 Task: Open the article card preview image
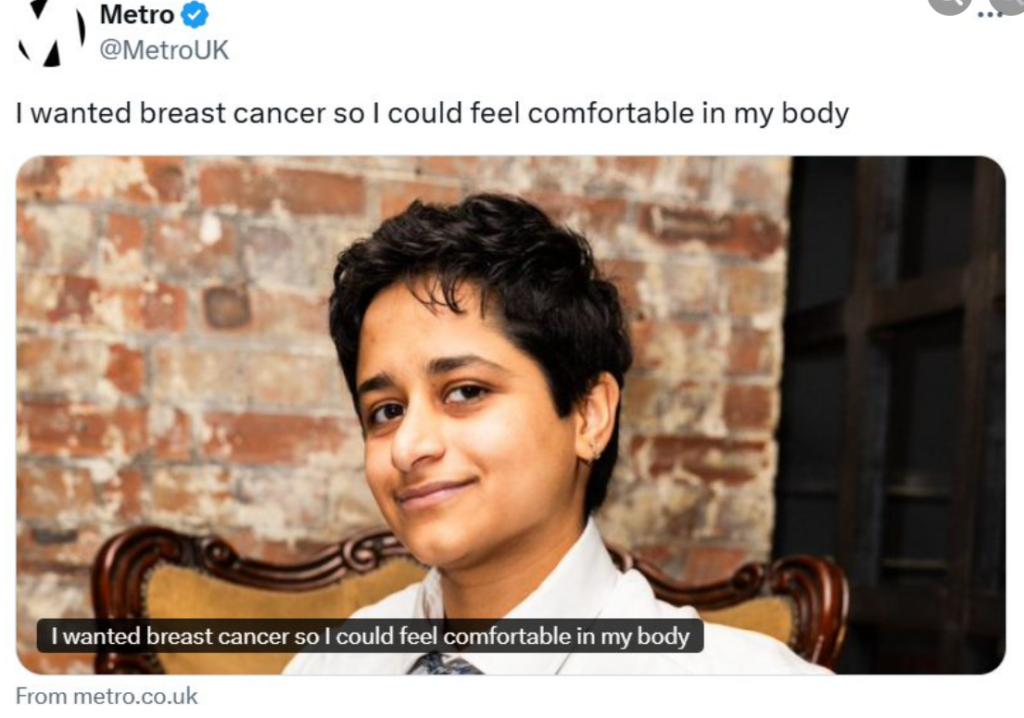coord(511,415)
